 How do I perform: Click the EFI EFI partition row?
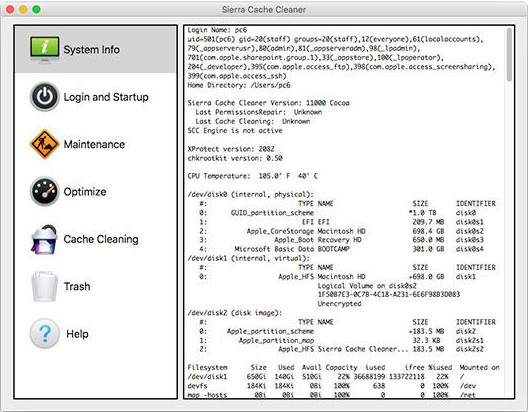(341, 222)
